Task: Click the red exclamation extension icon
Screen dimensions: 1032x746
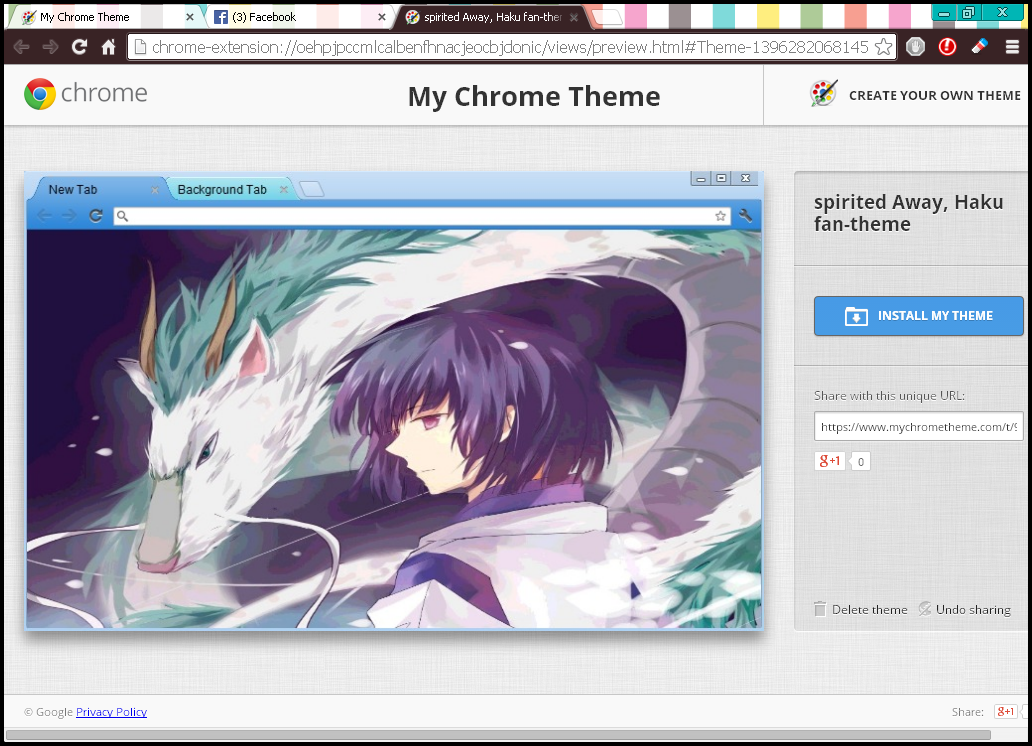Action: (947, 46)
